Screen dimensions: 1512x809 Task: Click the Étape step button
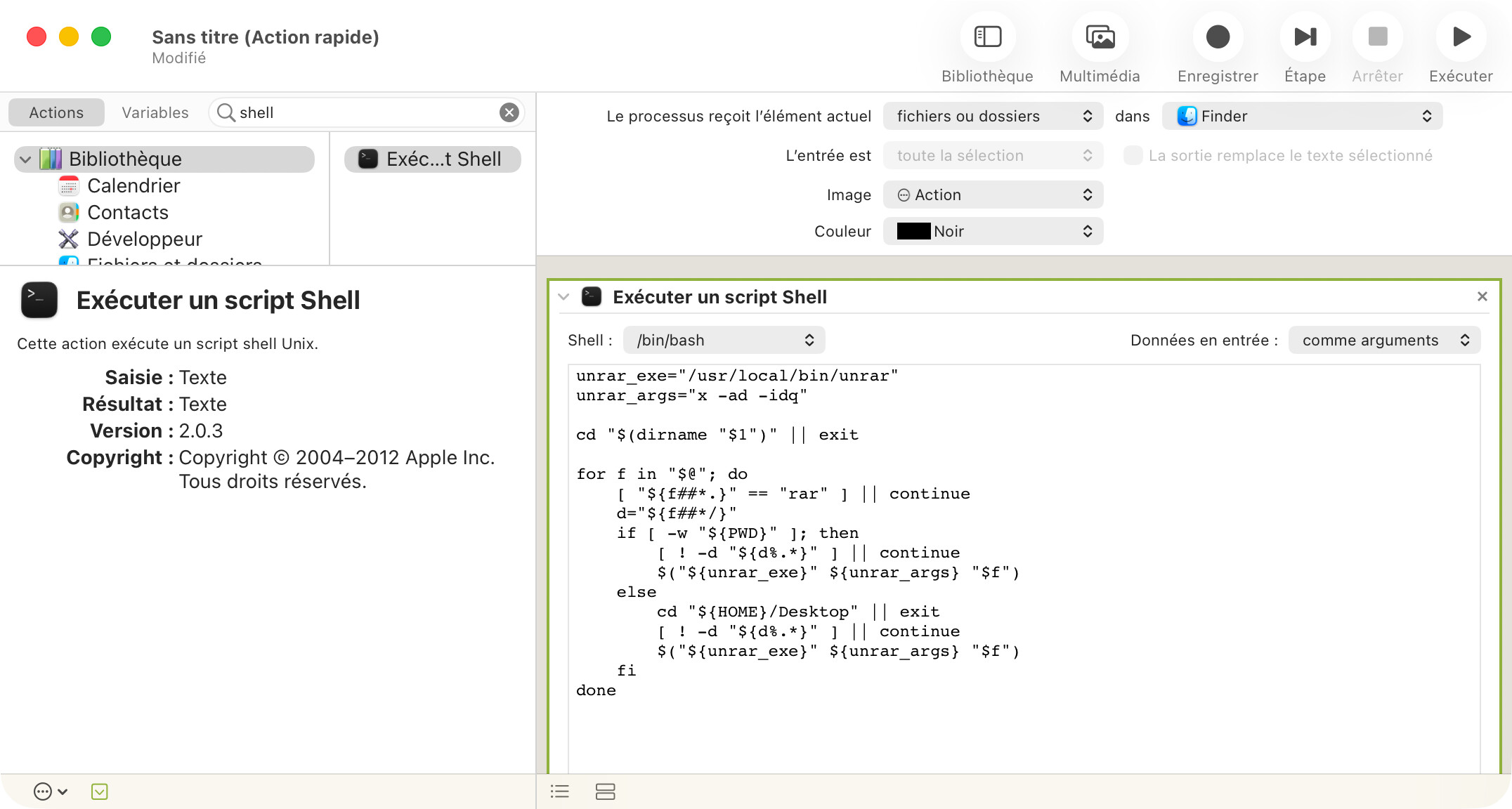tap(1305, 37)
